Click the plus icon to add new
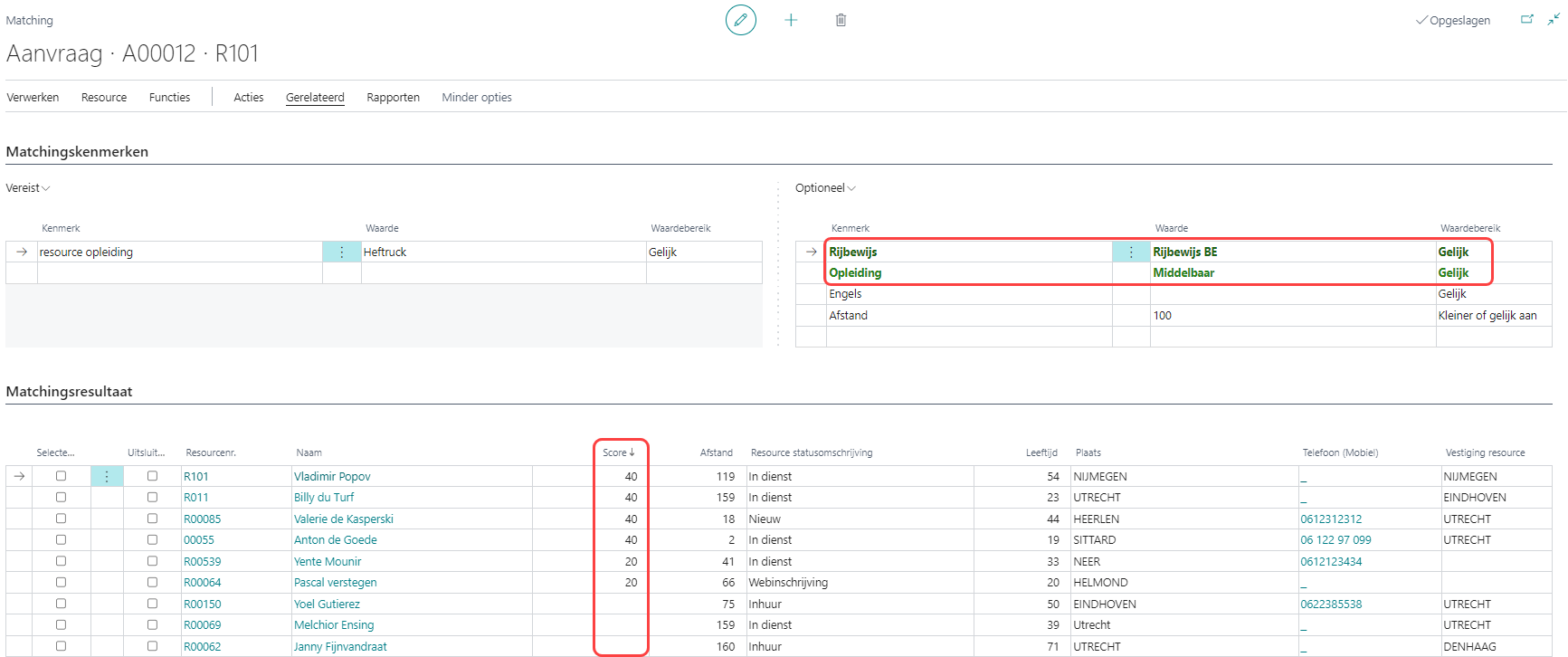Viewport: 1568px width, 657px height. (x=791, y=20)
